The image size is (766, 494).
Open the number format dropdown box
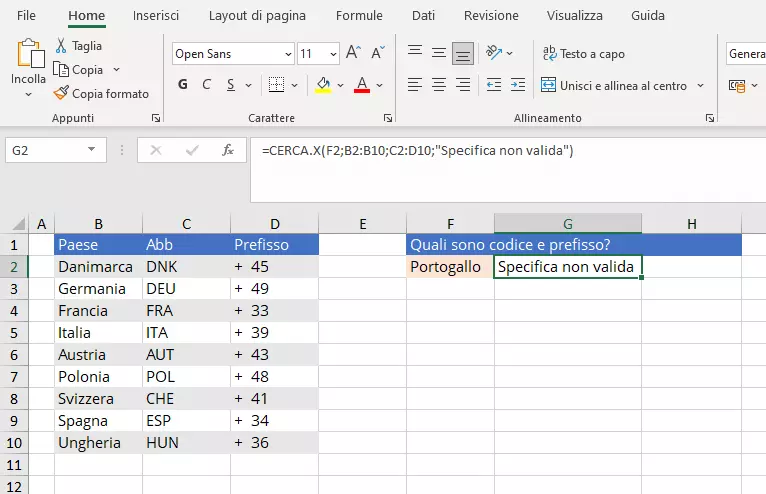[745, 53]
